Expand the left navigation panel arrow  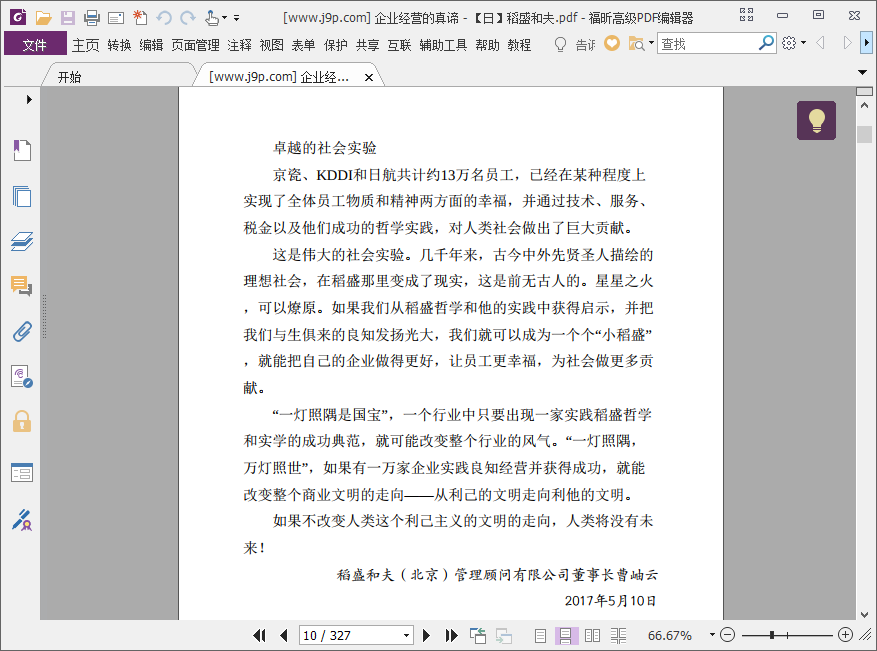pyautogui.click(x=29, y=100)
